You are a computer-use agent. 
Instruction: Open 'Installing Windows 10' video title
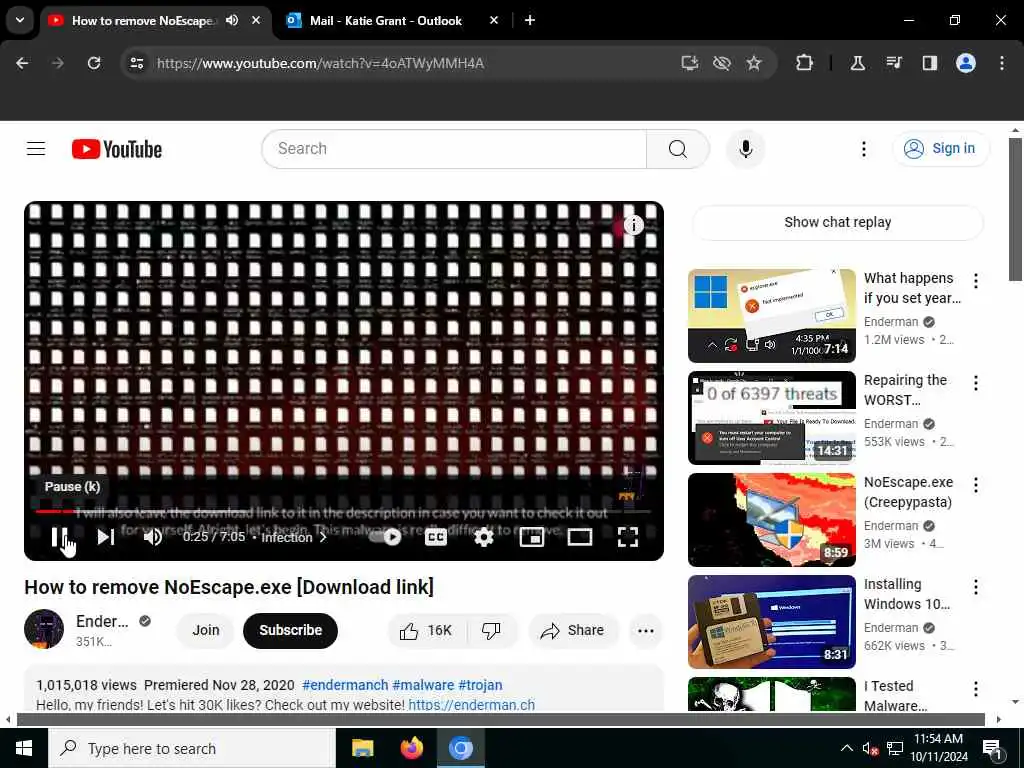pos(906,594)
